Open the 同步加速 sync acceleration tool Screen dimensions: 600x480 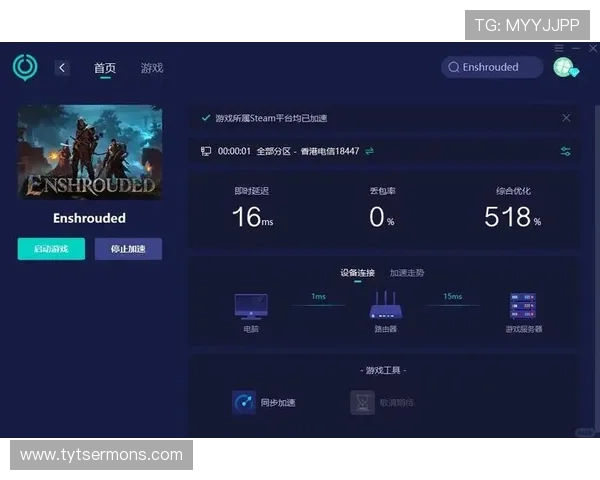(x=245, y=402)
